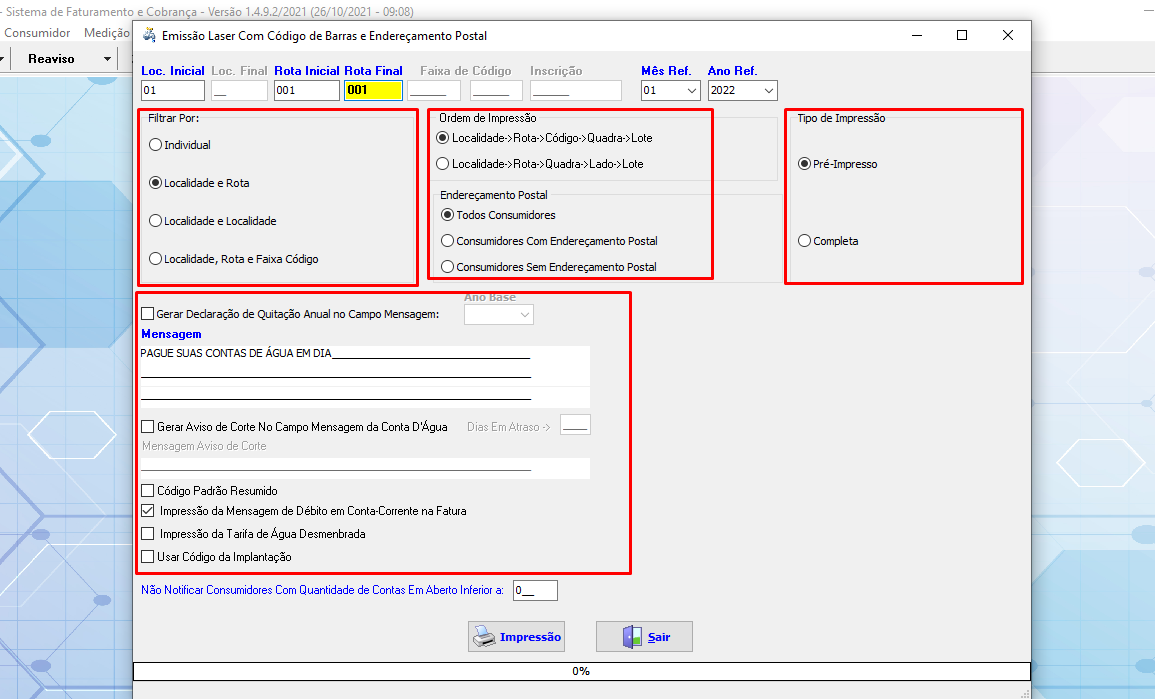
Task: Toggle Código Padrão Resumido checkbox
Action: (x=148, y=491)
